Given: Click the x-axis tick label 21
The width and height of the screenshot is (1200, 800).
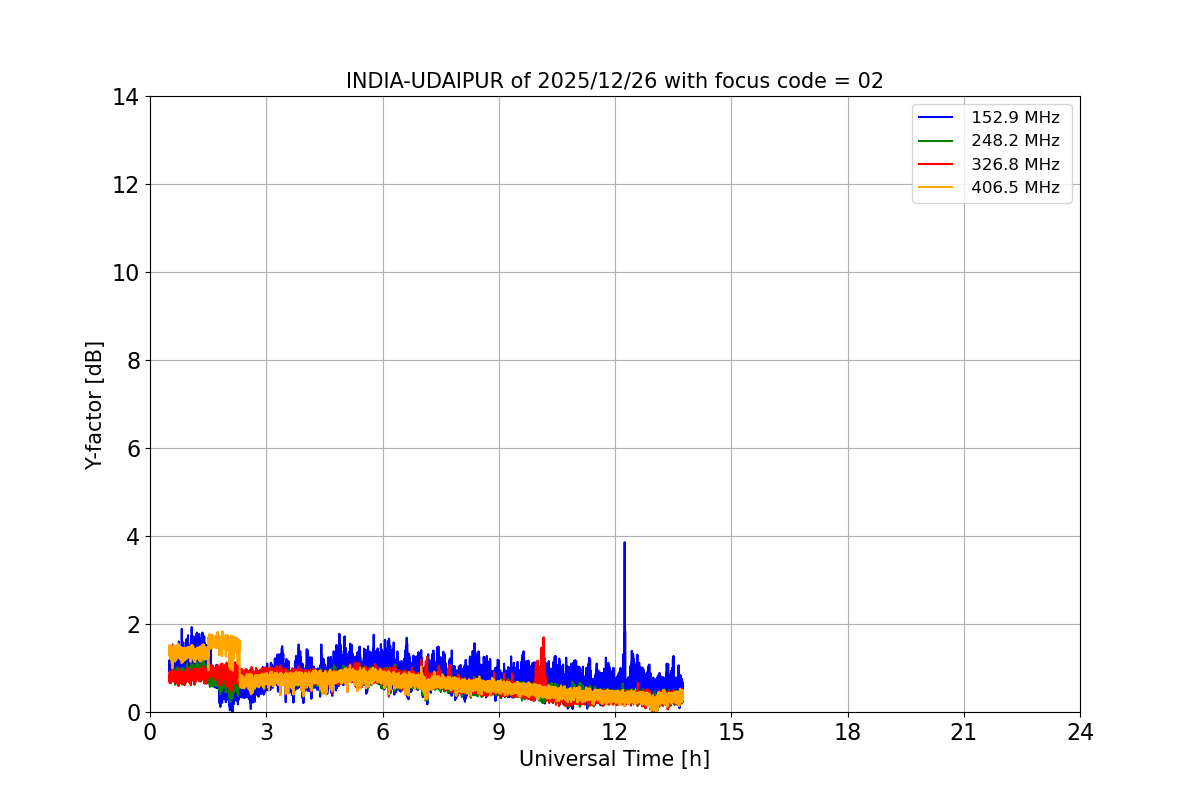Looking at the screenshot, I should (964, 732).
